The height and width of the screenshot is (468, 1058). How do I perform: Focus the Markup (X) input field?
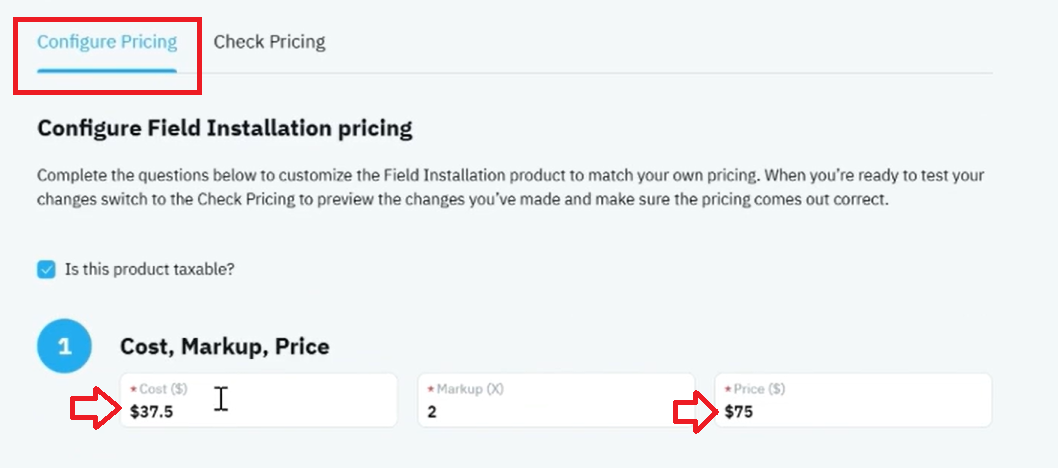coord(556,400)
